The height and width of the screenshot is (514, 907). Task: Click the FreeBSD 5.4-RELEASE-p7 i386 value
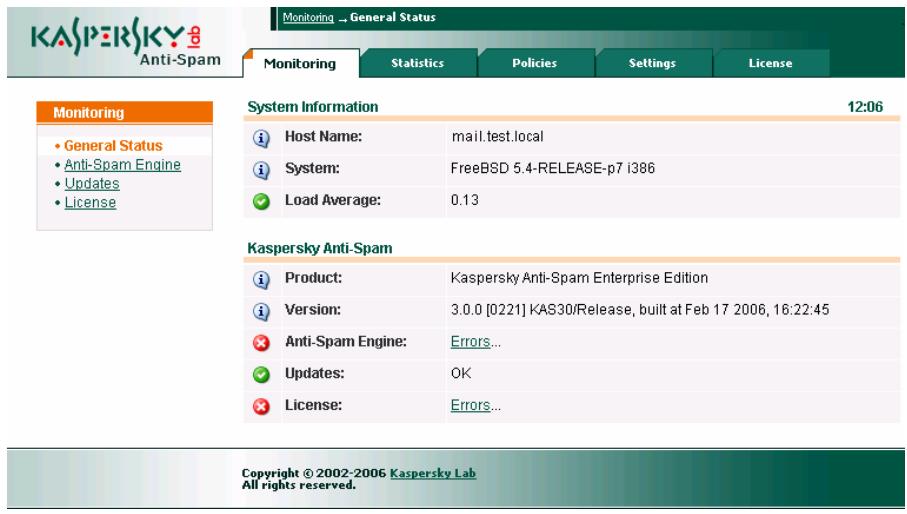(x=552, y=168)
